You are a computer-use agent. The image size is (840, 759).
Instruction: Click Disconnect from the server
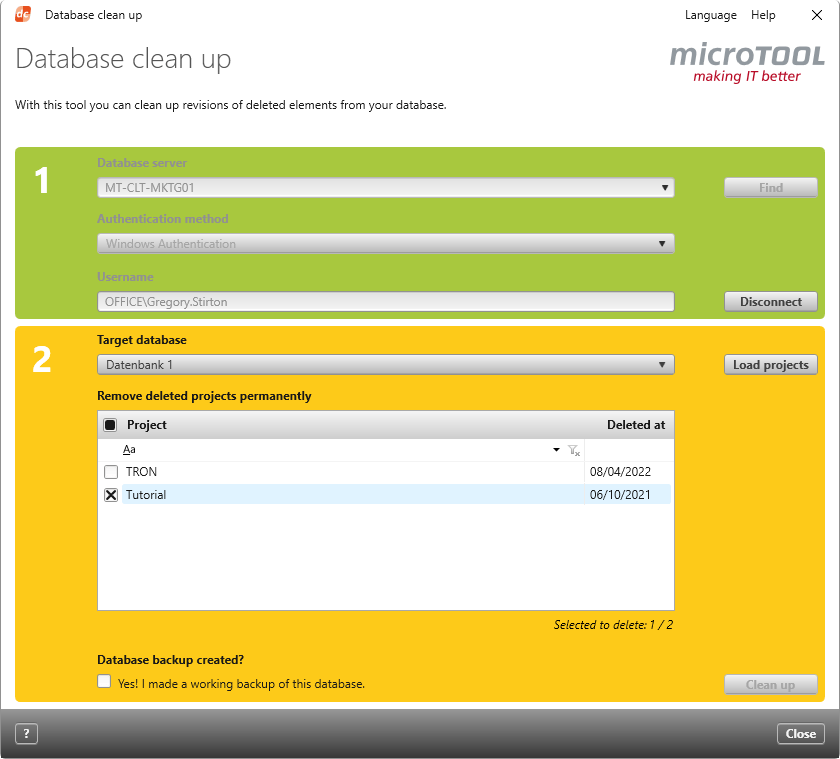pyautogui.click(x=770, y=301)
